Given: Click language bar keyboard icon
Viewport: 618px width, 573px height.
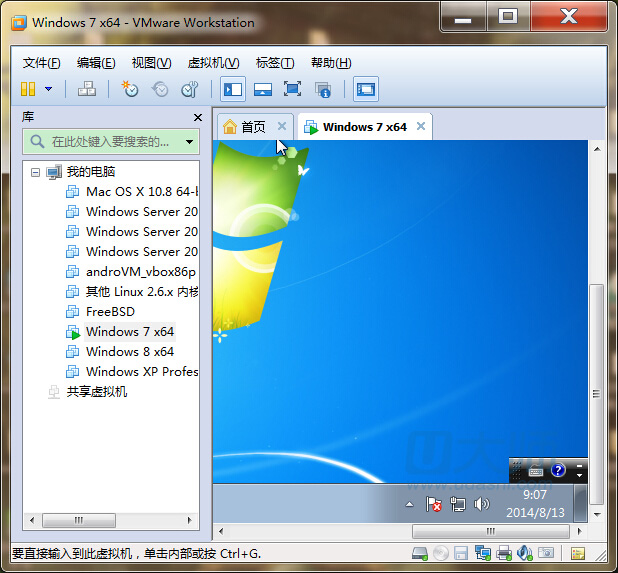Looking at the screenshot, I should (x=536, y=471).
